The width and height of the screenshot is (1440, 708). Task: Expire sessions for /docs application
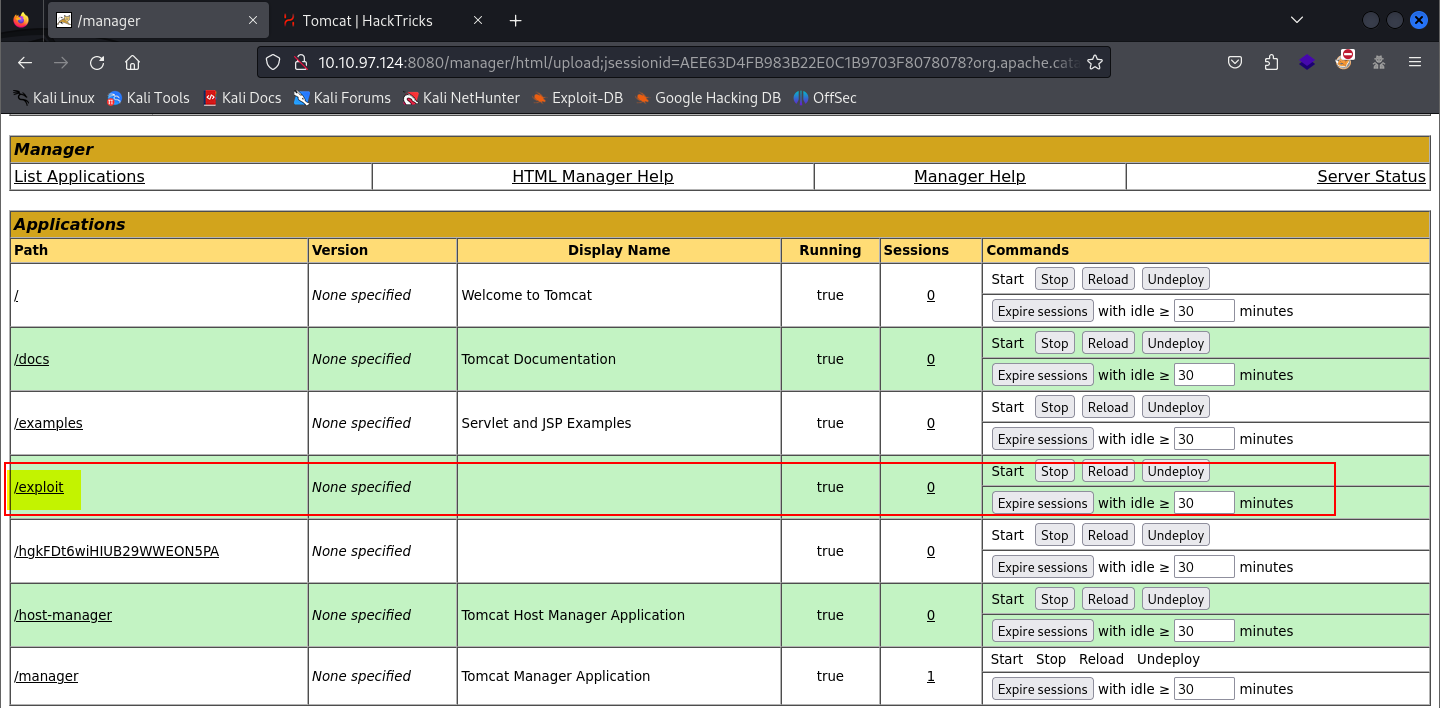[1042, 375]
